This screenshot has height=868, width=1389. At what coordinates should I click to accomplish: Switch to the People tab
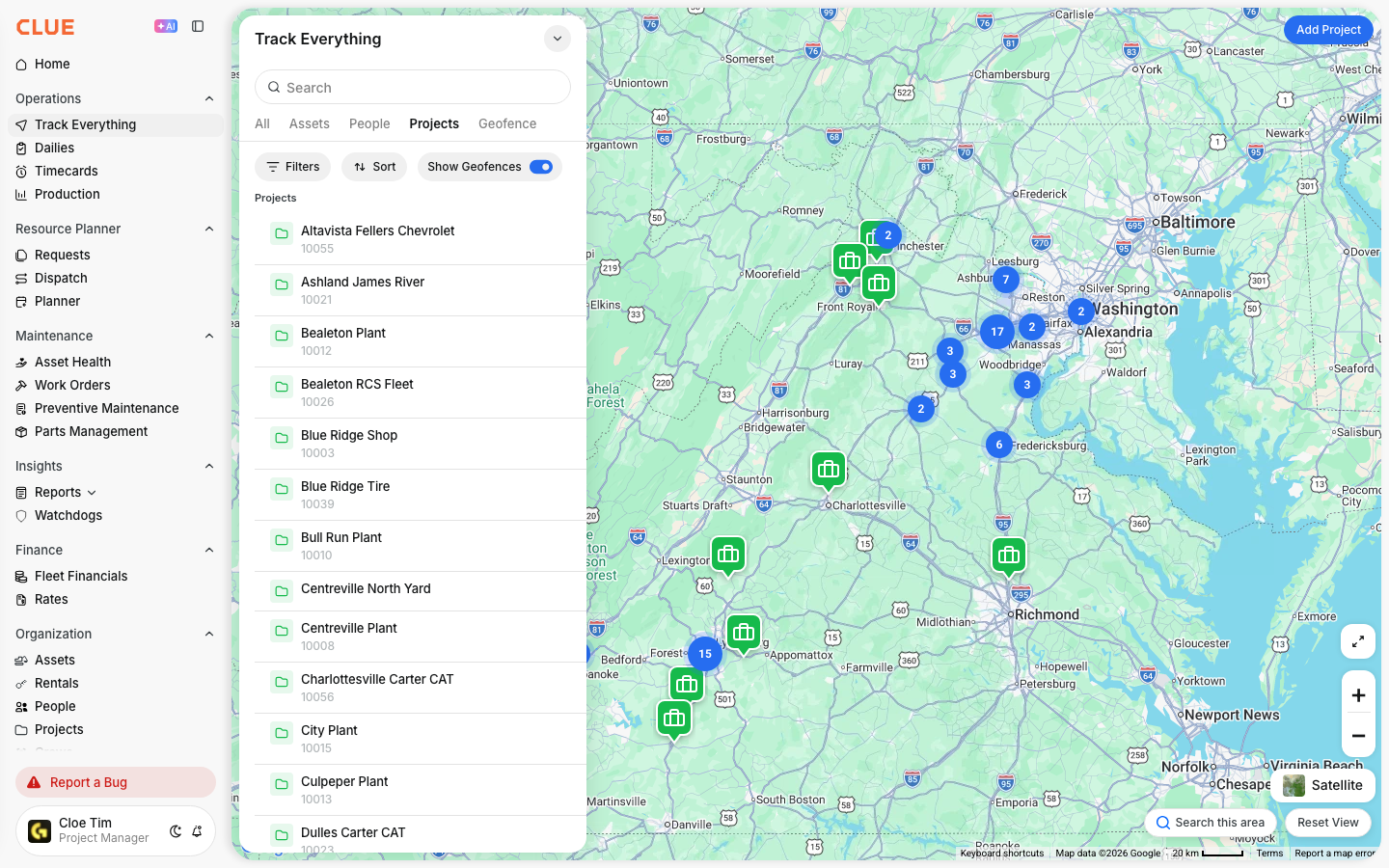click(369, 123)
